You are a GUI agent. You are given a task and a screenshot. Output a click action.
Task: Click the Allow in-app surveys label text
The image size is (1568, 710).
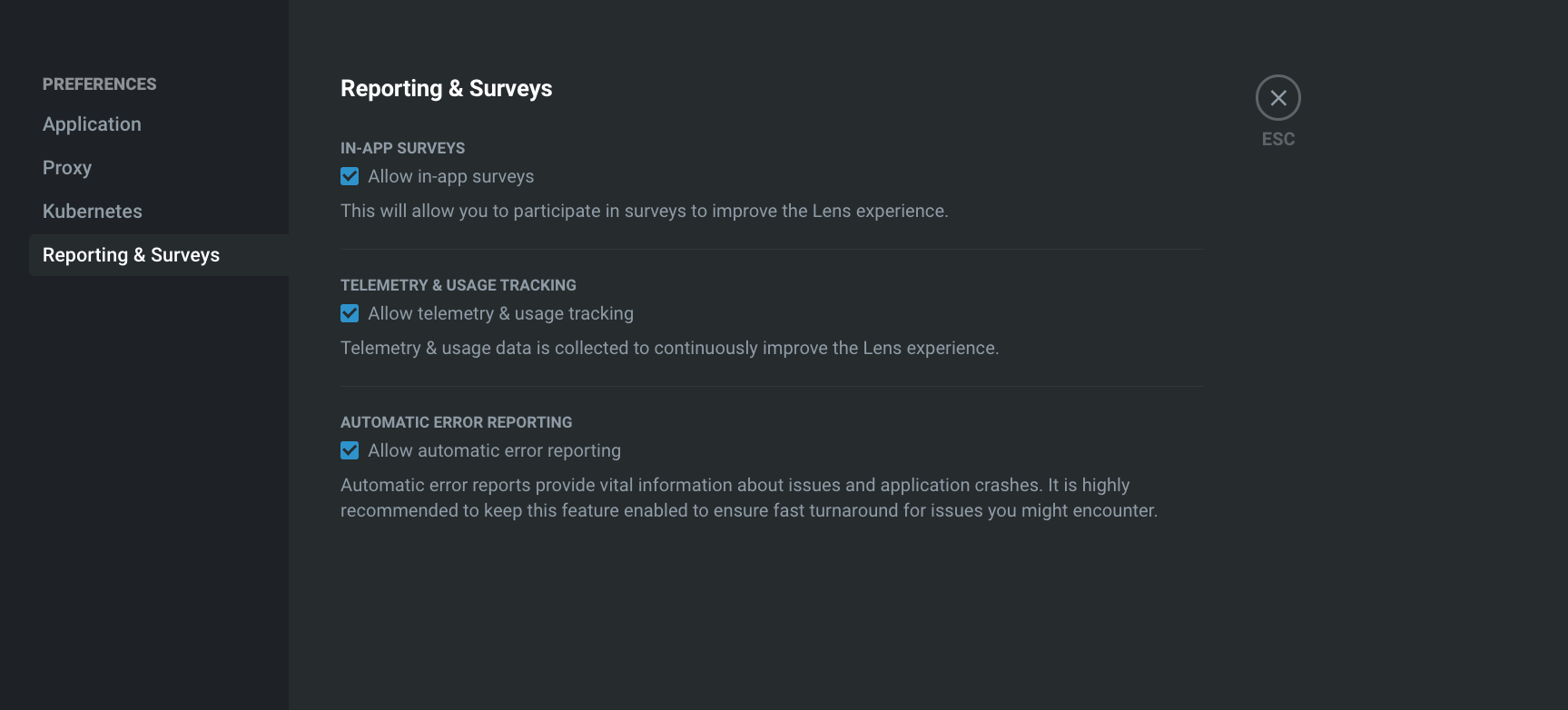[450, 176]
